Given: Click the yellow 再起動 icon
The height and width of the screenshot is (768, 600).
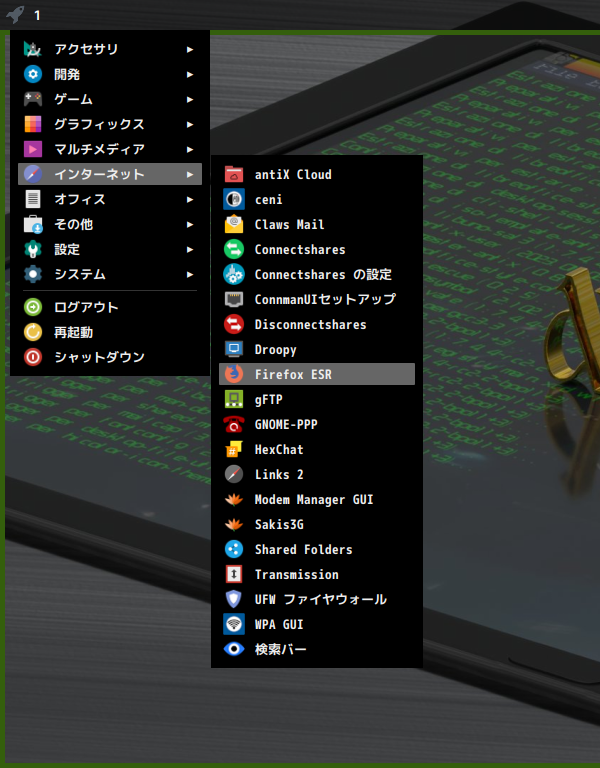Looking at the screenshot, I should [33, 332].
